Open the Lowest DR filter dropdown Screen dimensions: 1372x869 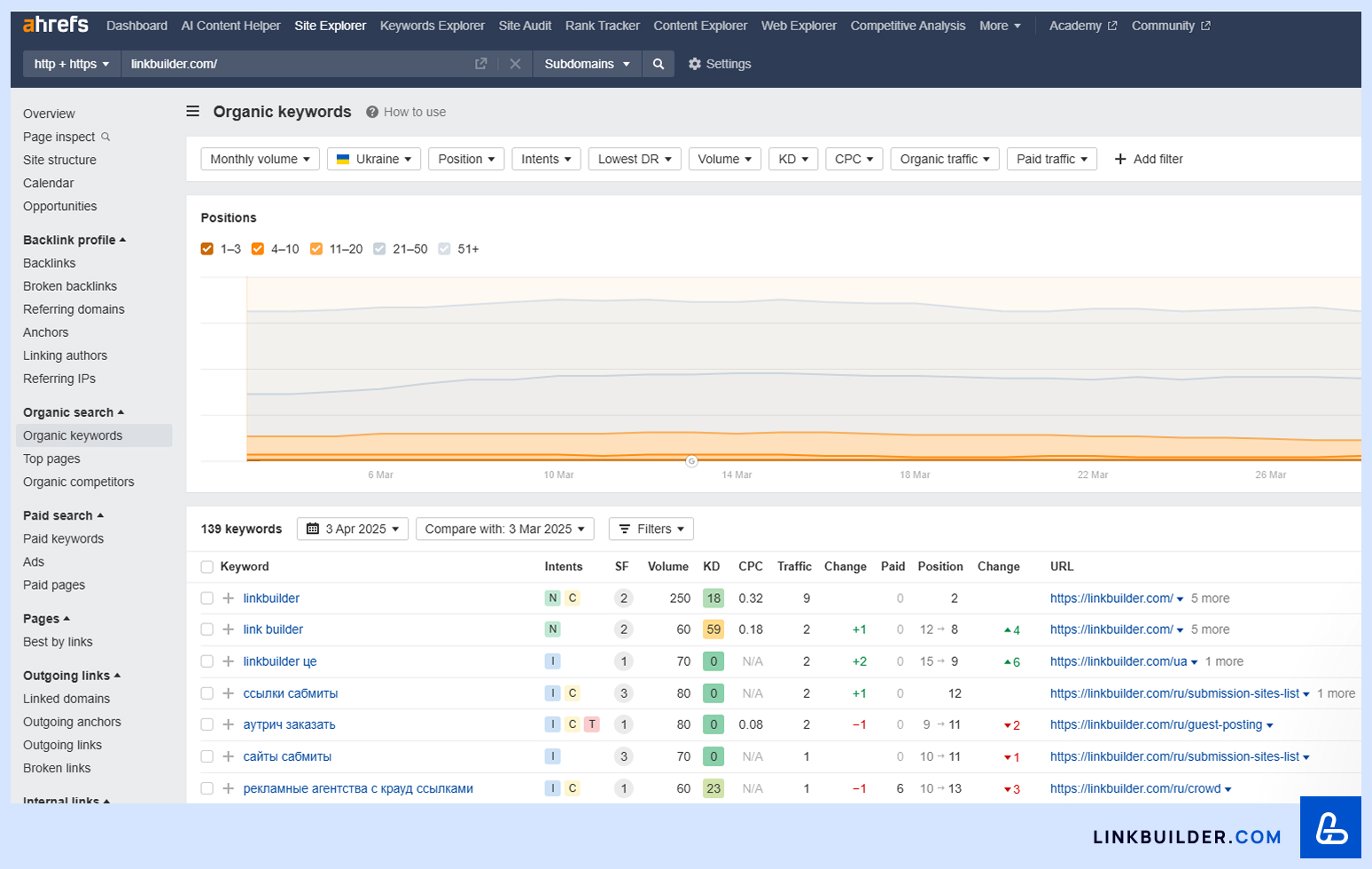[x=635, y=159]
